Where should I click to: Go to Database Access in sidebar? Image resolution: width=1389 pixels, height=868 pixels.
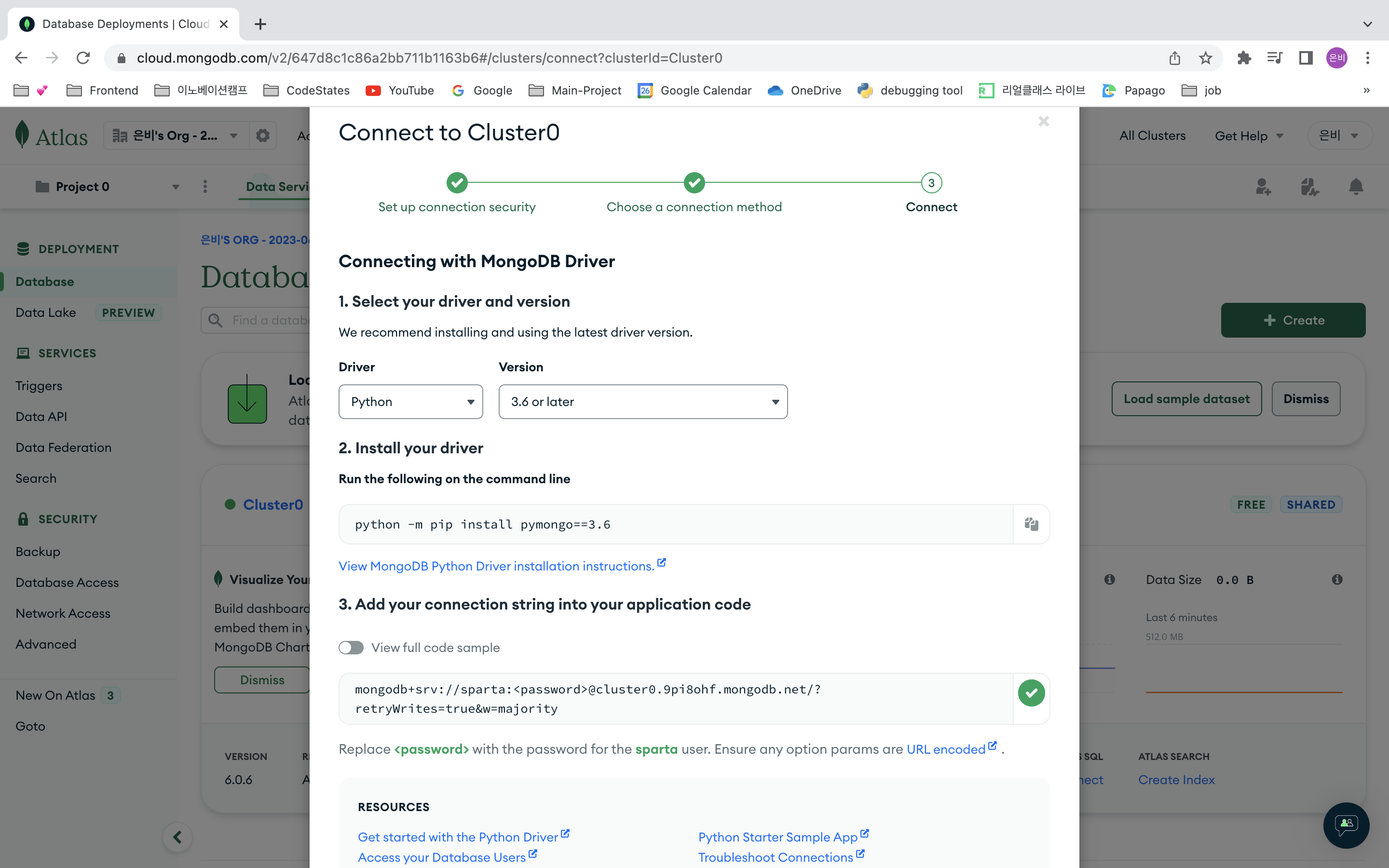(67, 582)
